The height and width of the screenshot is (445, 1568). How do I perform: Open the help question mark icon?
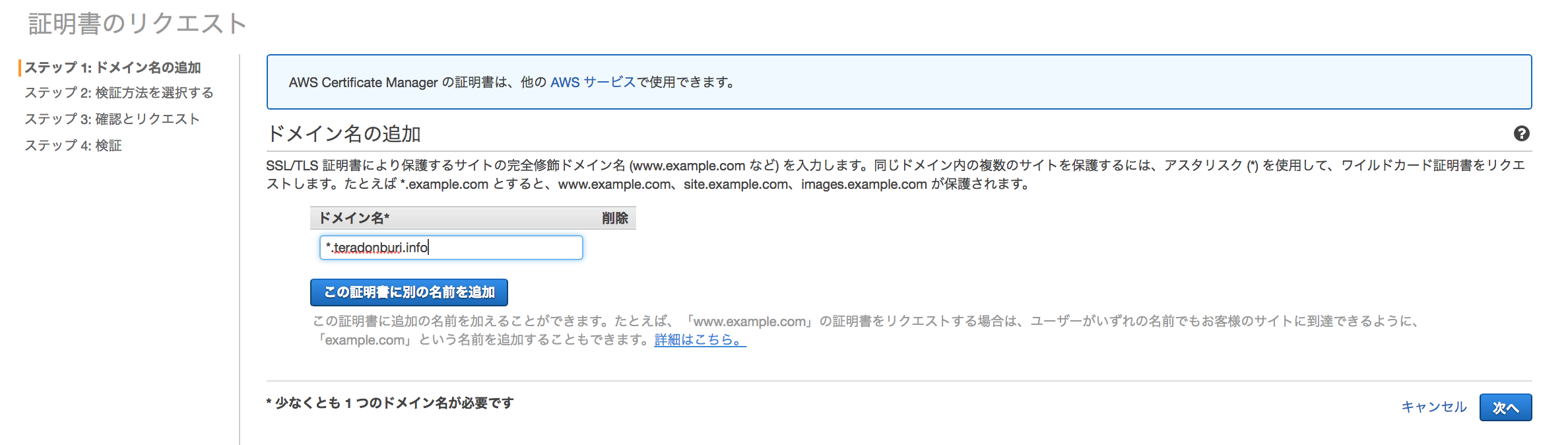(x=1521, y=133)
